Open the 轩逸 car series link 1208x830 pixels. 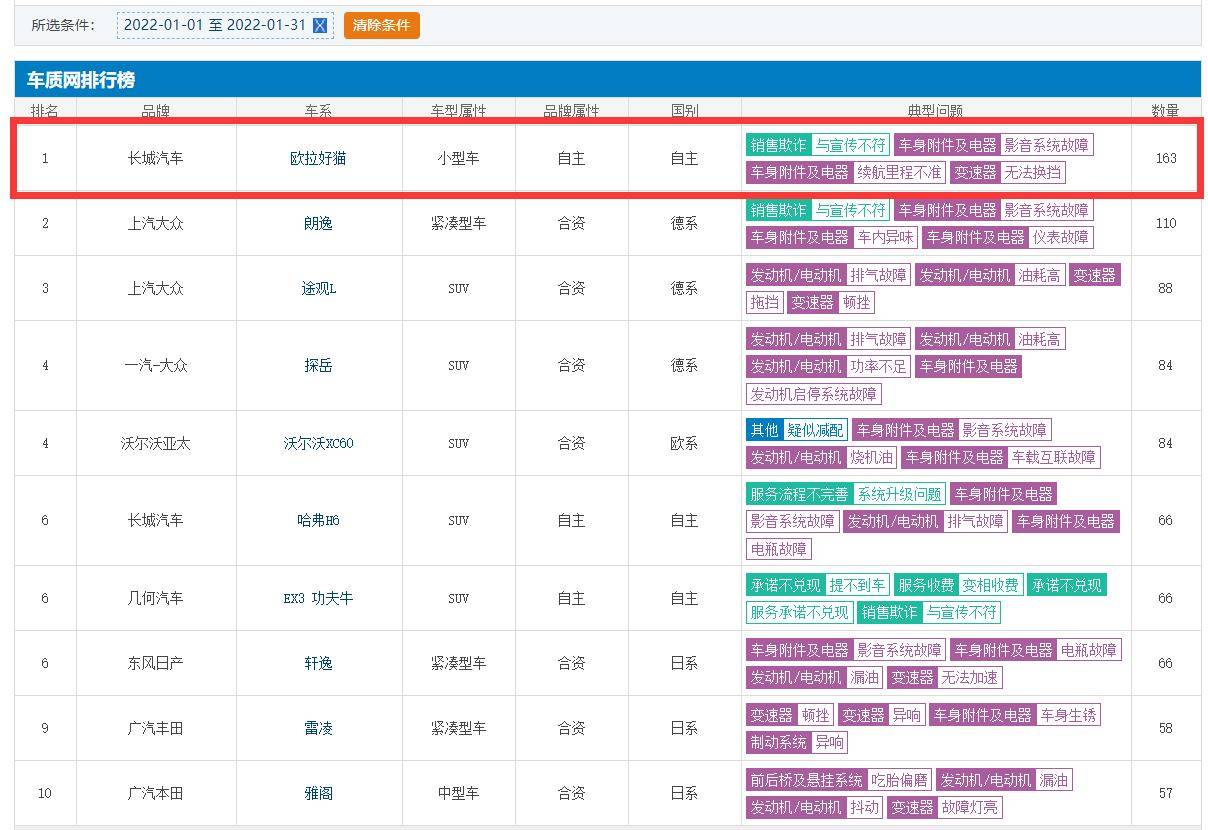click(318, 663)
